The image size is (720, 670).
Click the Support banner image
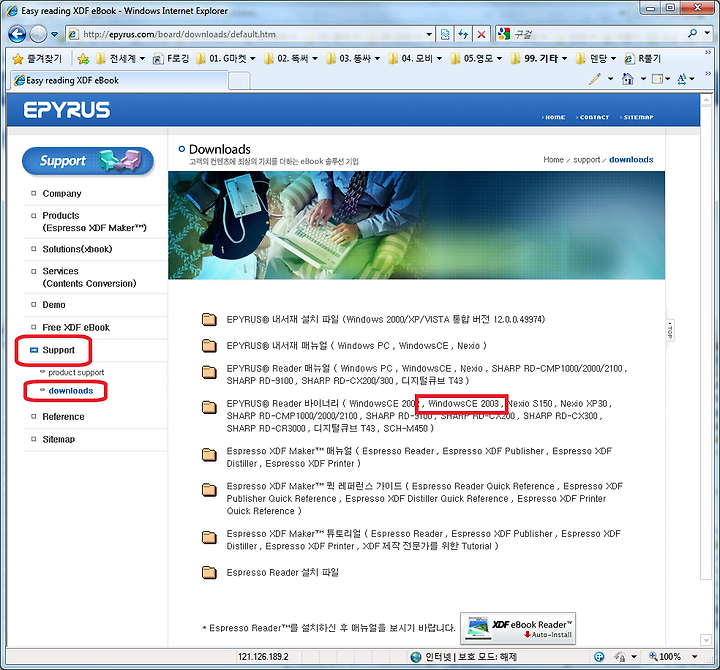click(88, 161)
